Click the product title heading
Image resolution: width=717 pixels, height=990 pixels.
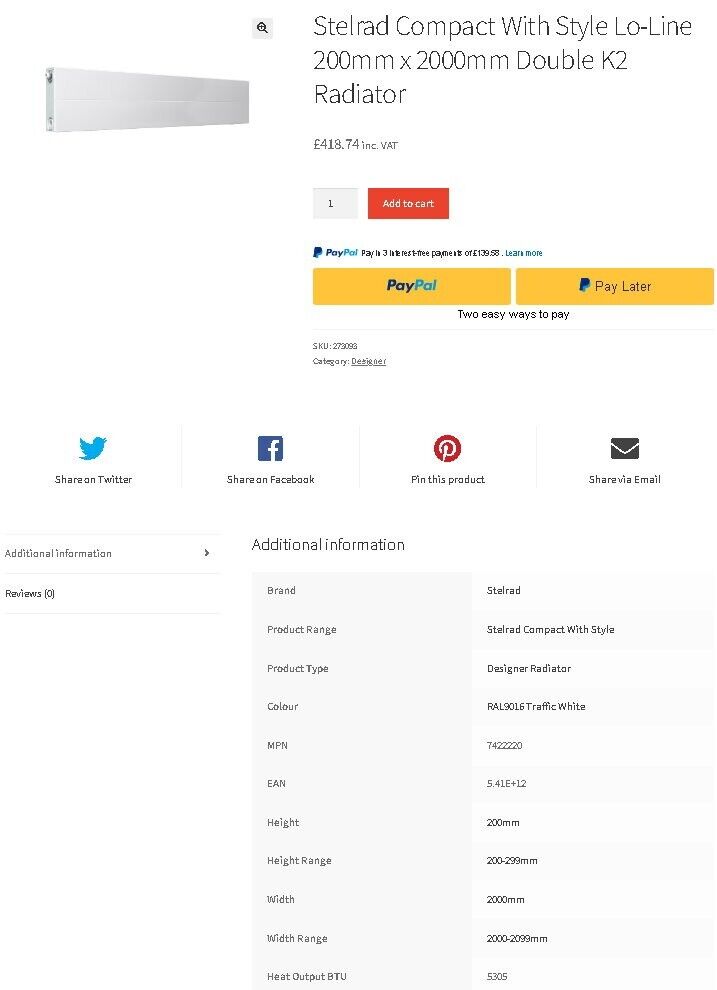tap(502, 60)
